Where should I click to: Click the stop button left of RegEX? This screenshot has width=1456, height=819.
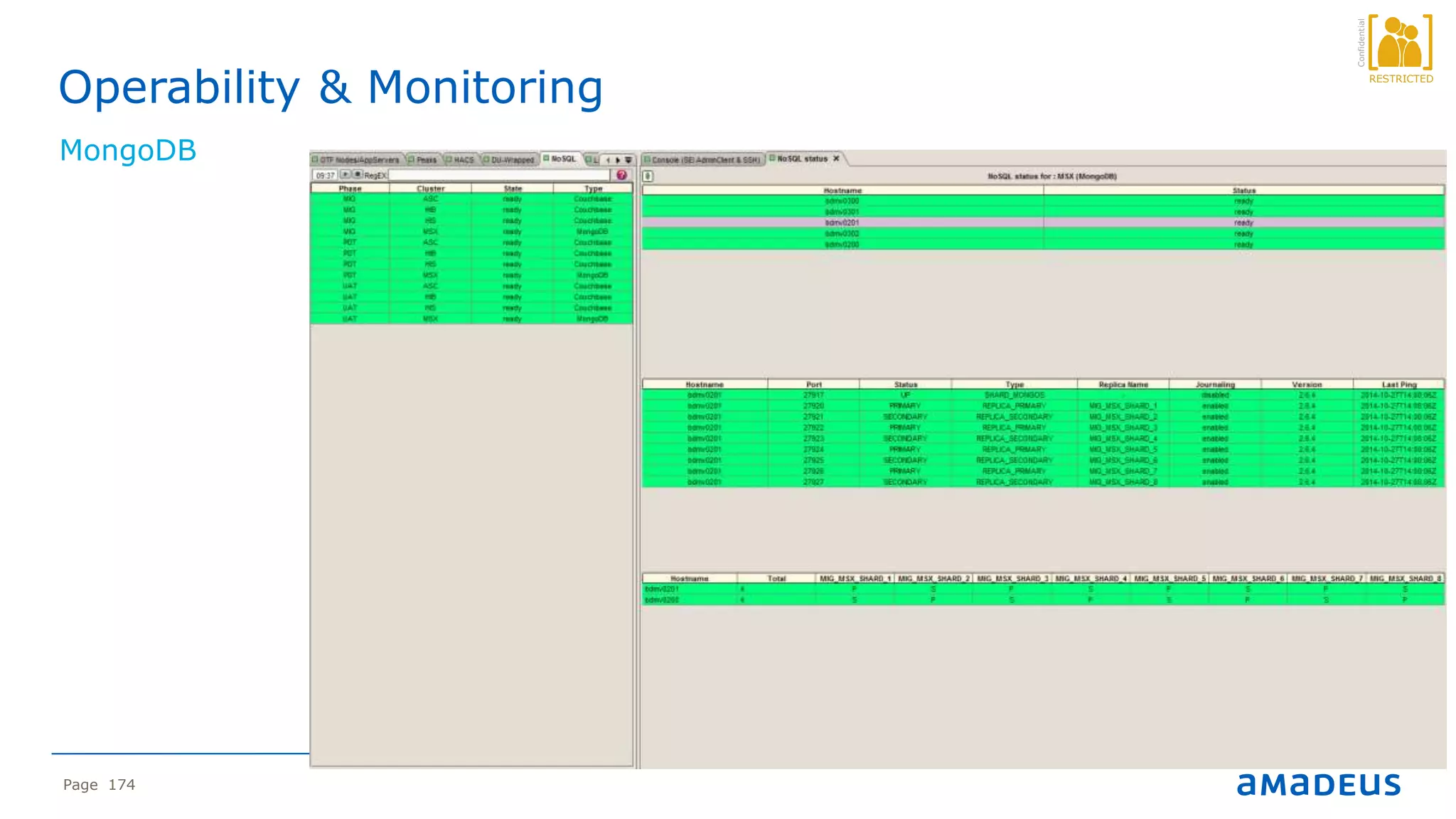(x=358, y=174)
